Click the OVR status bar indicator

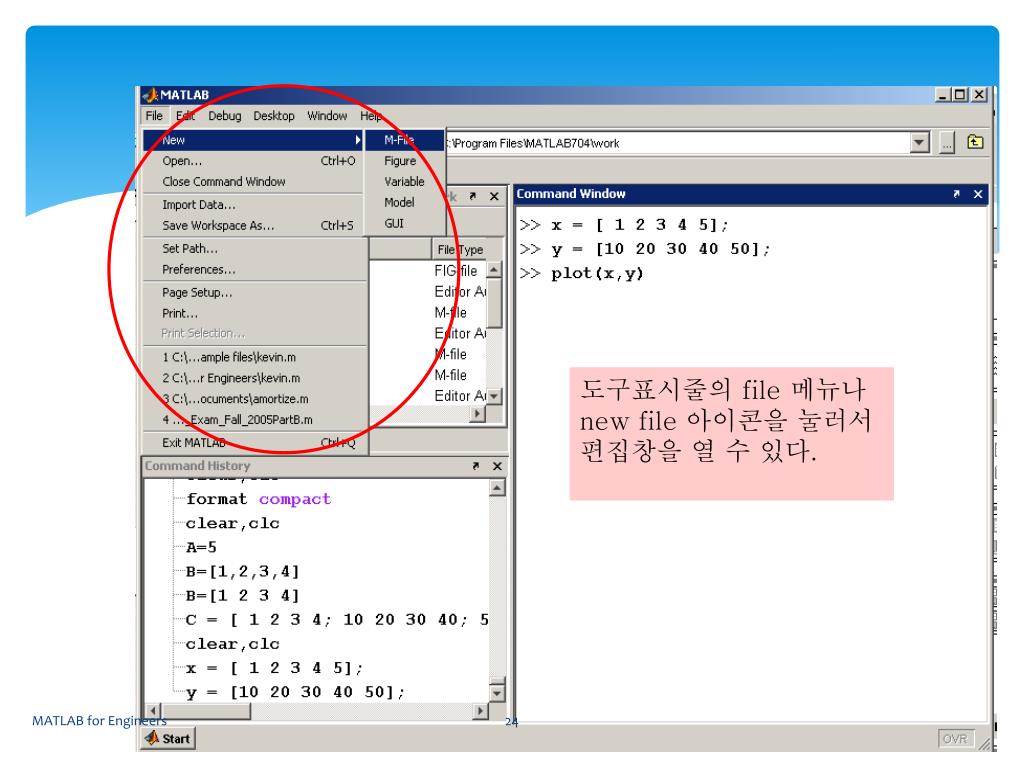[x=955, y=739]
